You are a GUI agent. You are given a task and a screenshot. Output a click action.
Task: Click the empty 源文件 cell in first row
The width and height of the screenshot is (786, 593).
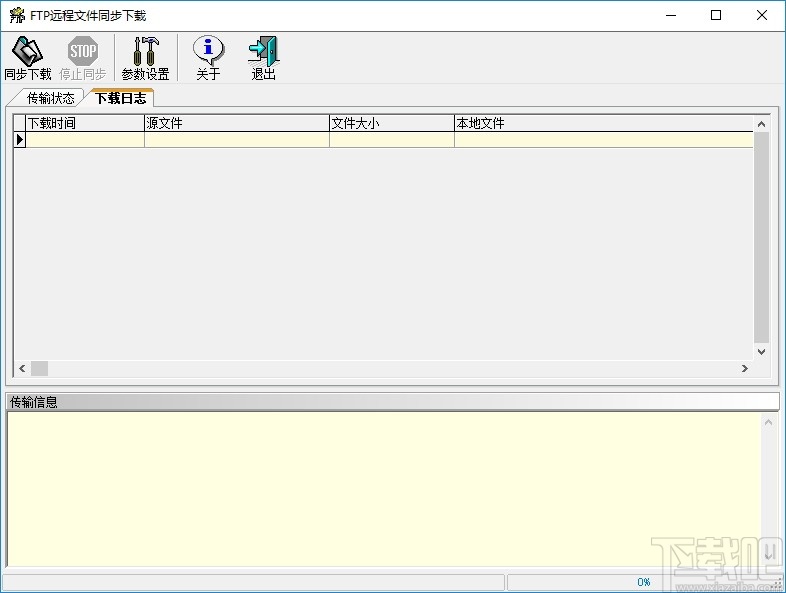coord(237,140)
